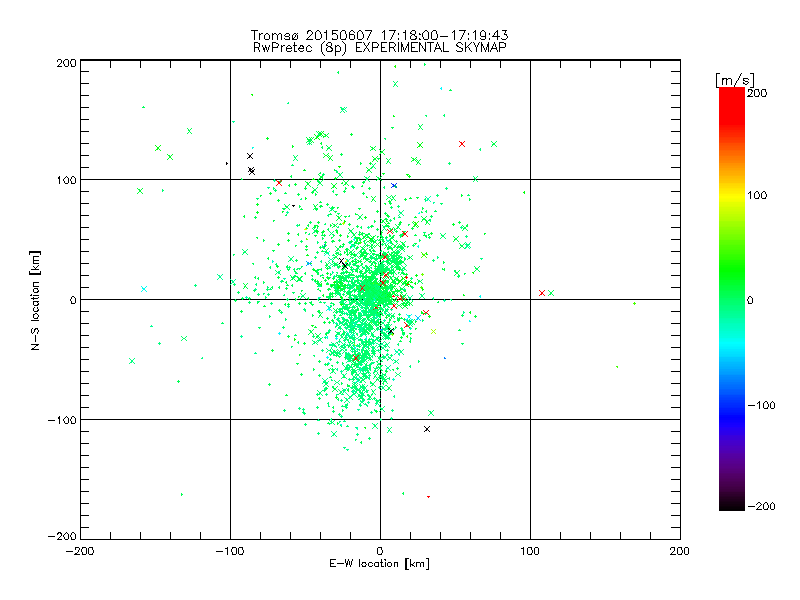The image size is (800, 600).
Task: Click the colorbar's yellow region near 100
Action: pos(732,196)
